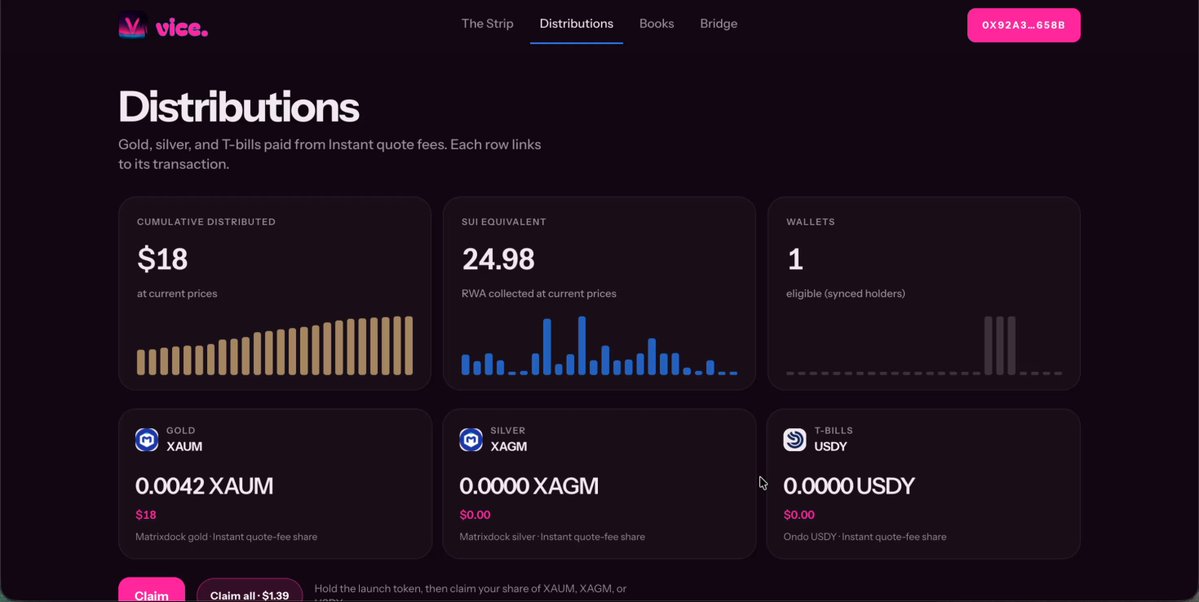Image resolution: width=1199 pixels, height=602 pixels.
Task: Click the SUI Equivalent blue bar chart
Action: 600,346
